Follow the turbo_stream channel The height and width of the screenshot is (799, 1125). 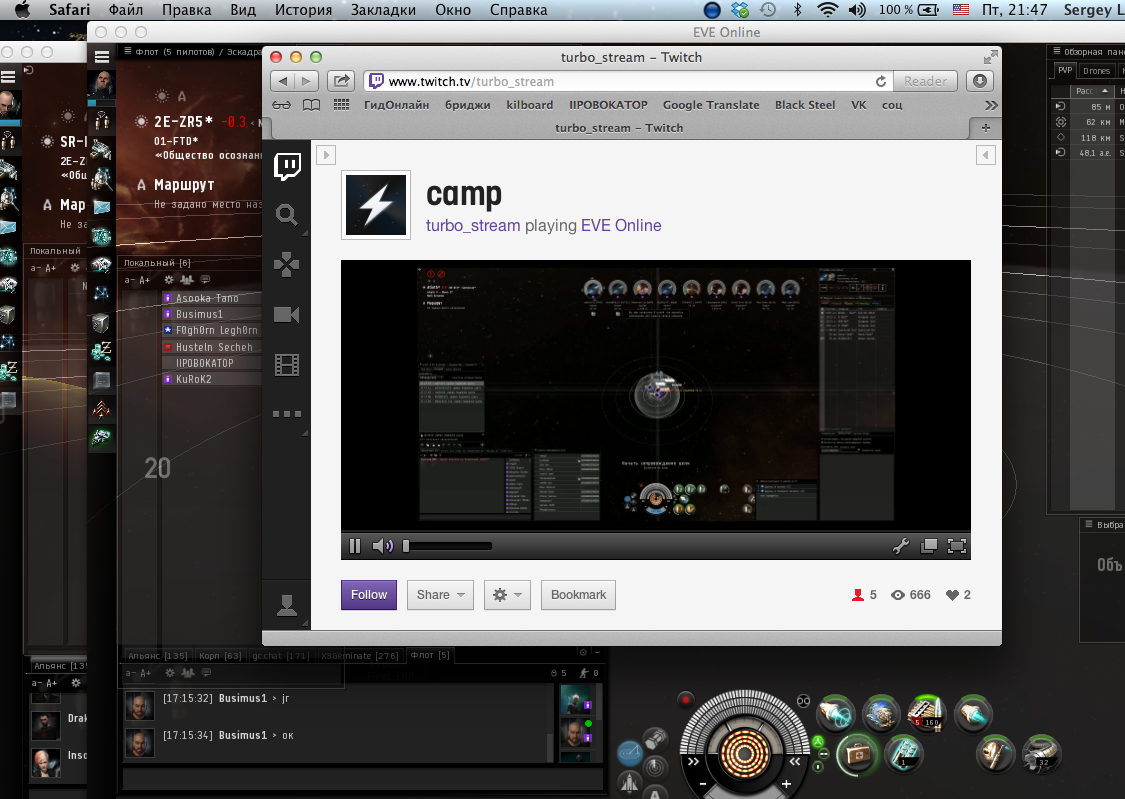[x=369, y=595]
